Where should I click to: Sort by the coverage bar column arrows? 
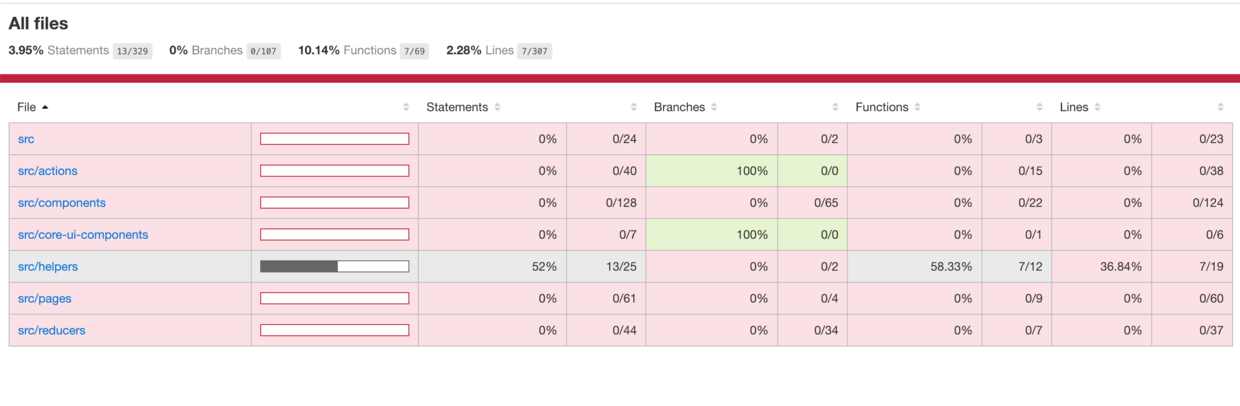pyautogui.click(x=406, y=107)
